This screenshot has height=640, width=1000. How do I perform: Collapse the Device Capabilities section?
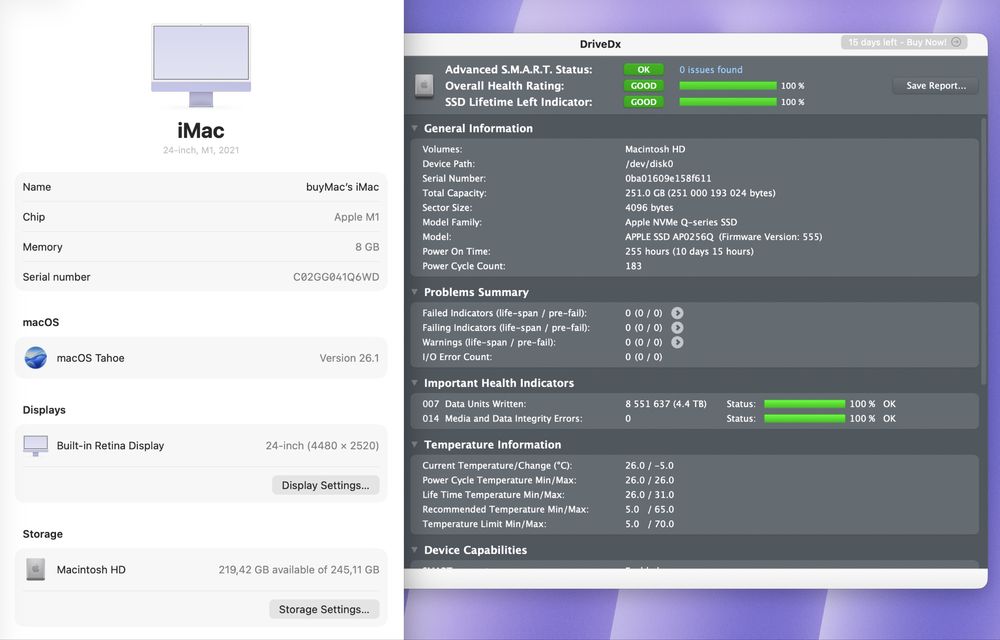click(415, 549)
